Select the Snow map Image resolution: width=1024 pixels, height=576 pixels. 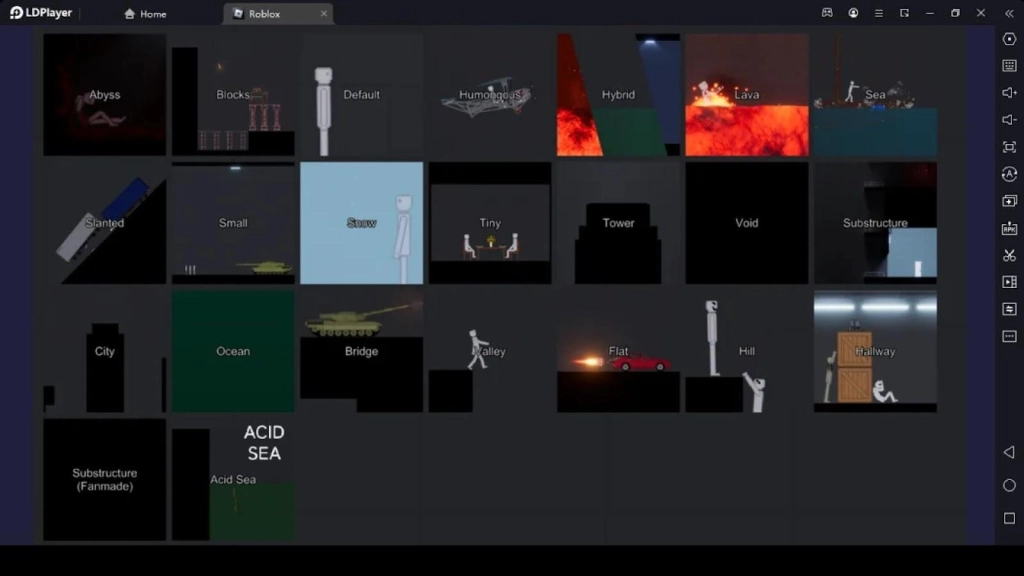(361, 223)
